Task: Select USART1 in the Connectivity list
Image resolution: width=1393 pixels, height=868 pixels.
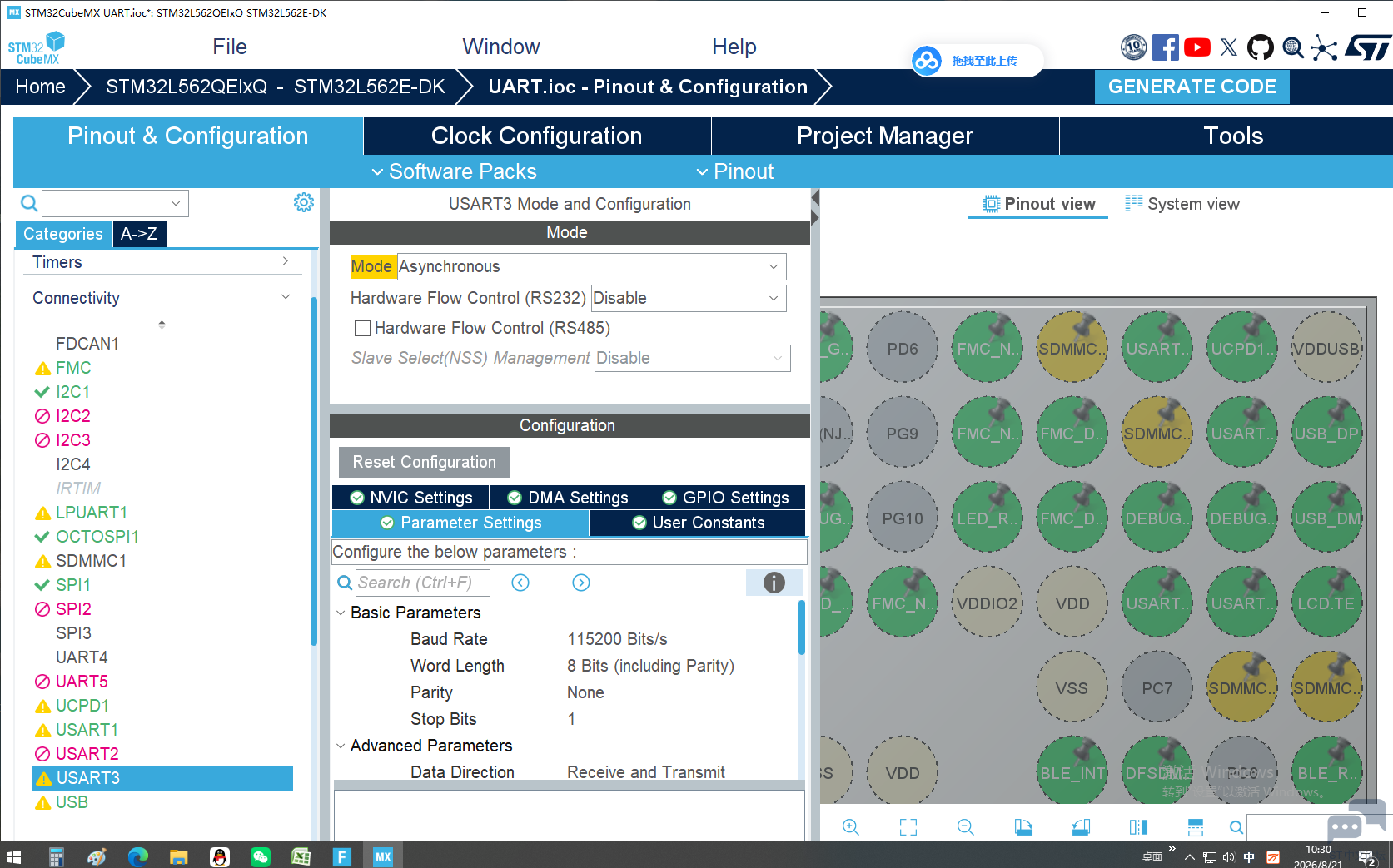Action: tap(87, 730)
